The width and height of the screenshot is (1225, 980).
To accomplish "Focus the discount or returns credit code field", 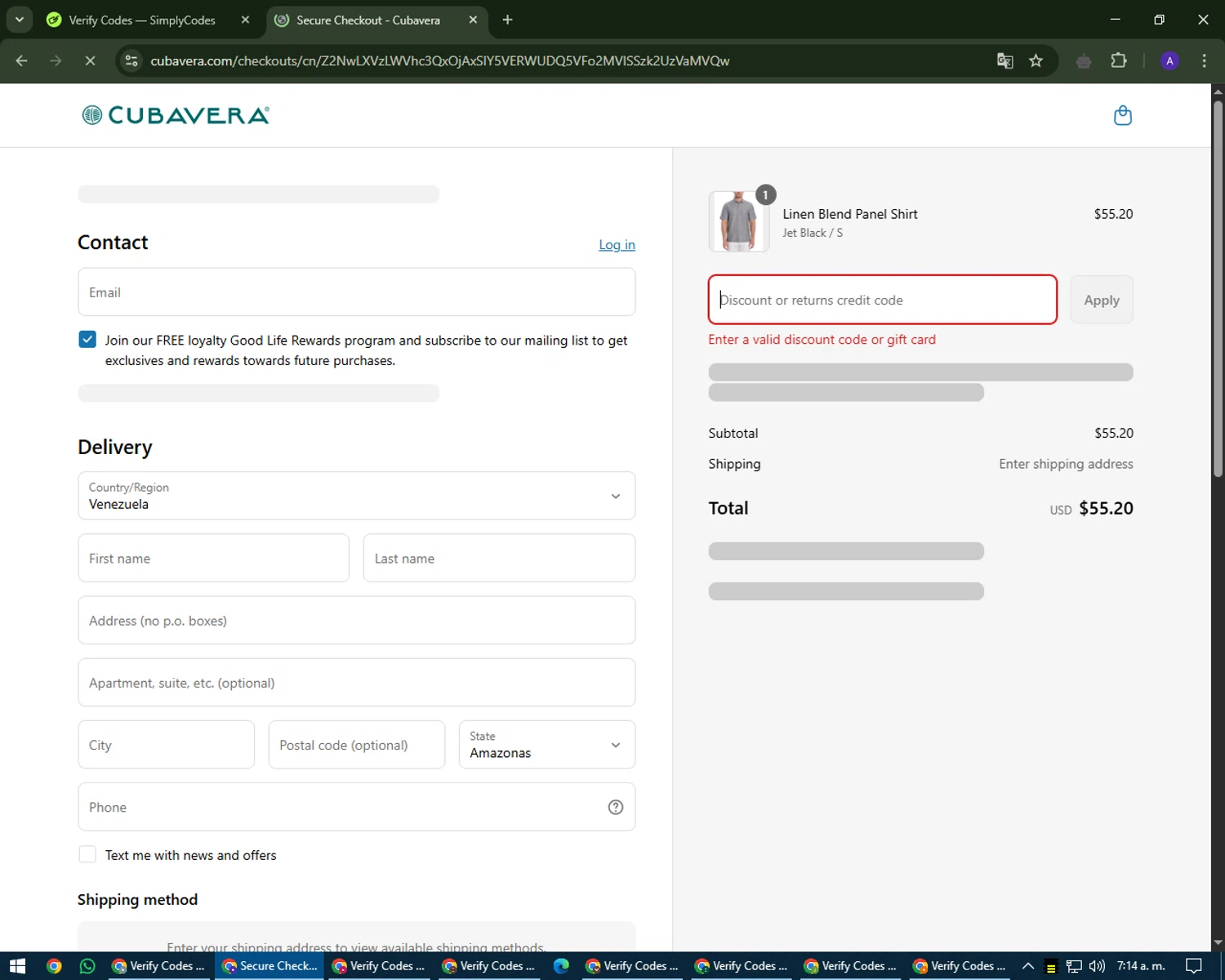I will (x=883, y=300).
